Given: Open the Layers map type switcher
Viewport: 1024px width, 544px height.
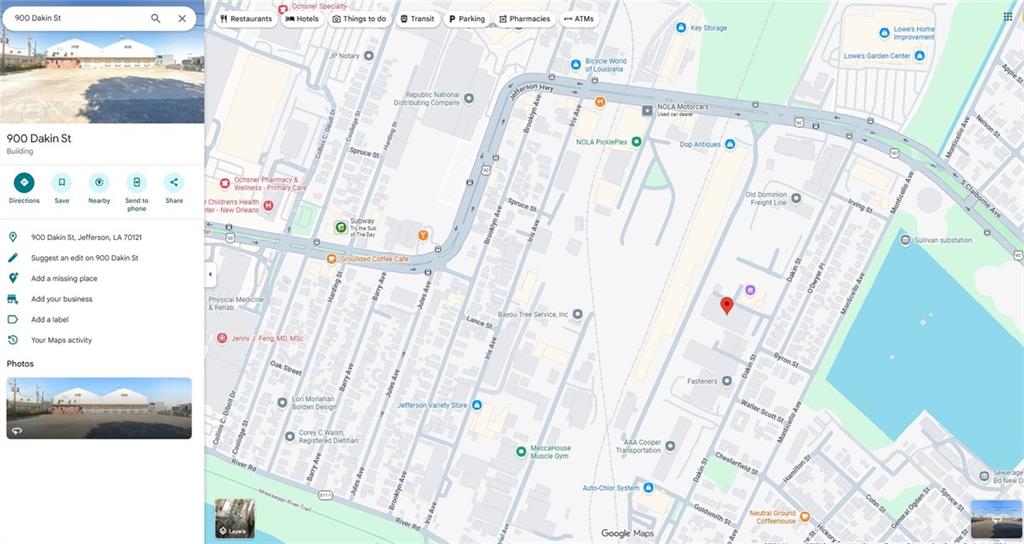Looking at the screenshot, I should pos(235,518).
